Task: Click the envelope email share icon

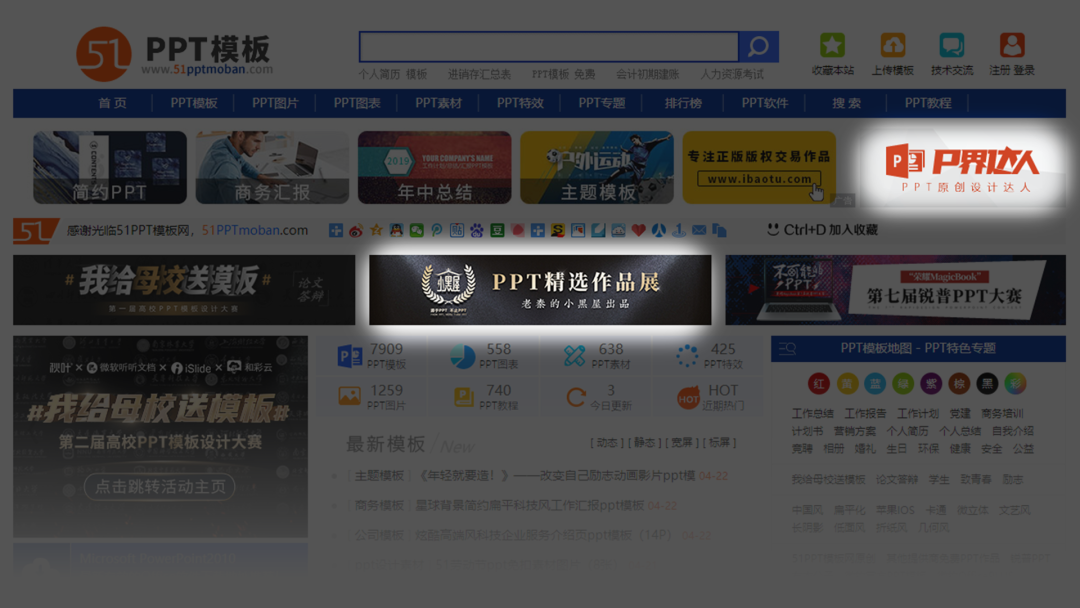Action: tap(699, 230)
